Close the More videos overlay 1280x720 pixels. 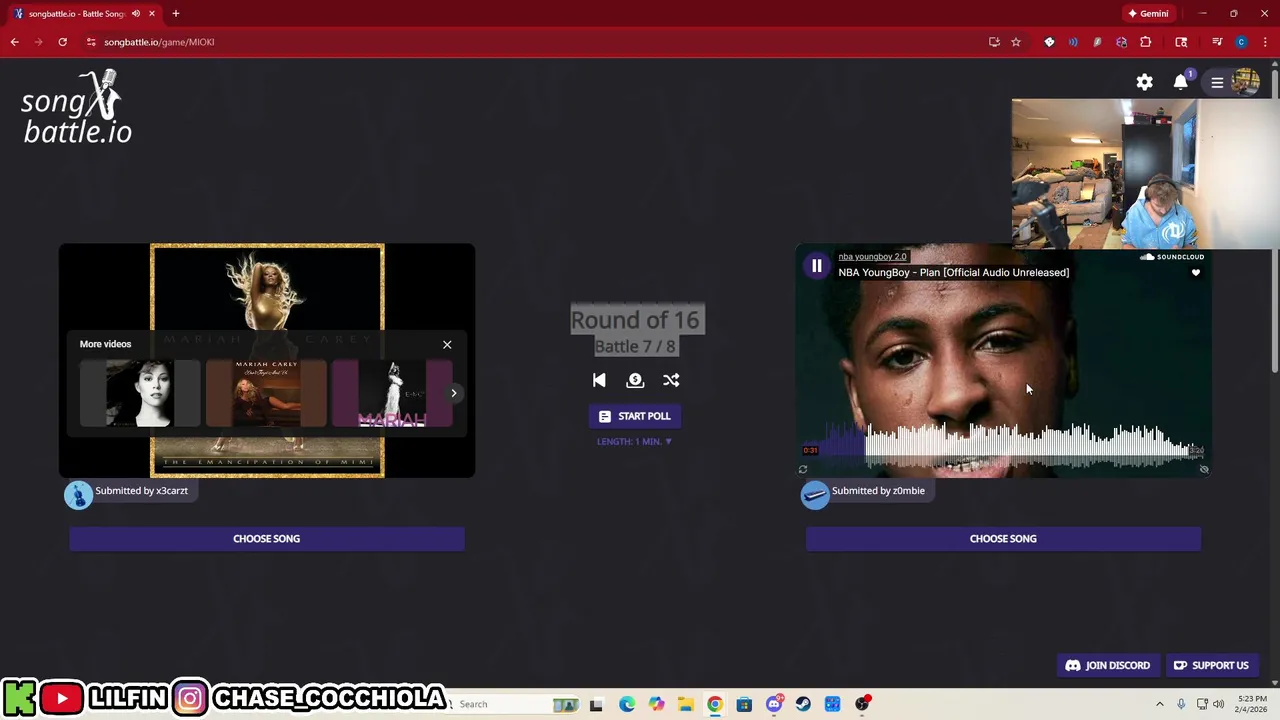pos(447,345)
